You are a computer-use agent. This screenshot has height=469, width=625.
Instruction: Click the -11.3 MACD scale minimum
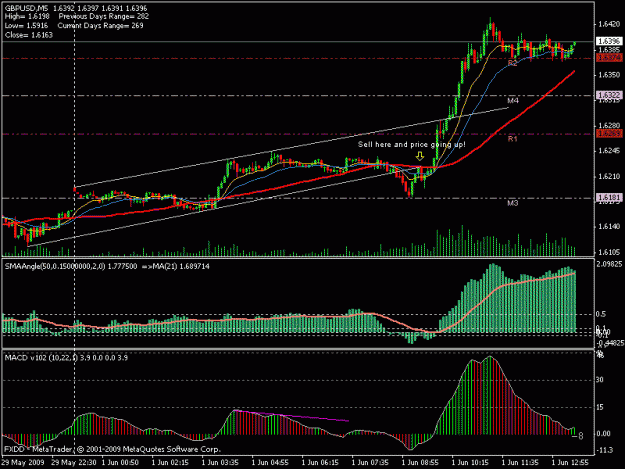coord(604,451)
